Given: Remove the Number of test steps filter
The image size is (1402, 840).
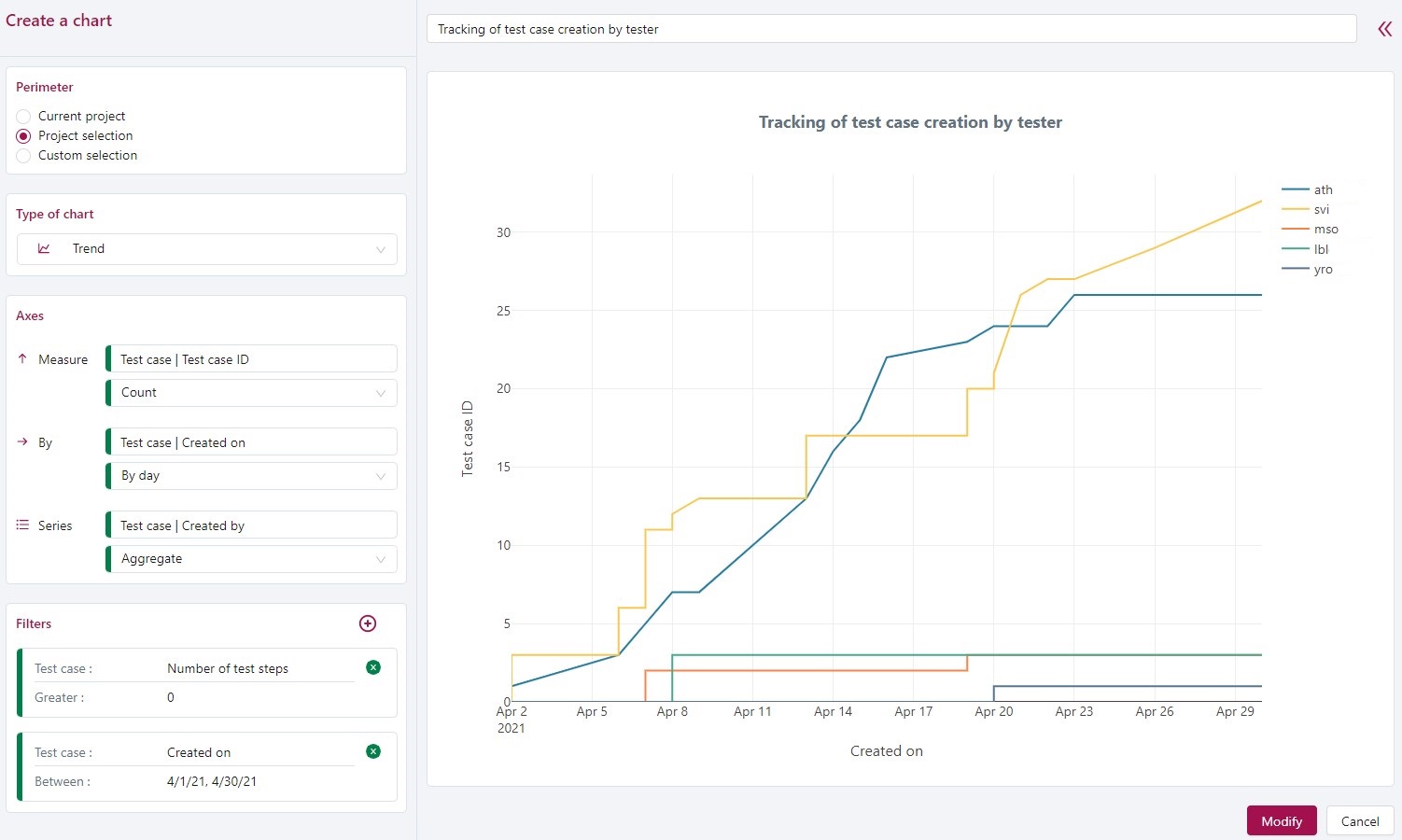Looking at the screenshot, I should 373,667.
